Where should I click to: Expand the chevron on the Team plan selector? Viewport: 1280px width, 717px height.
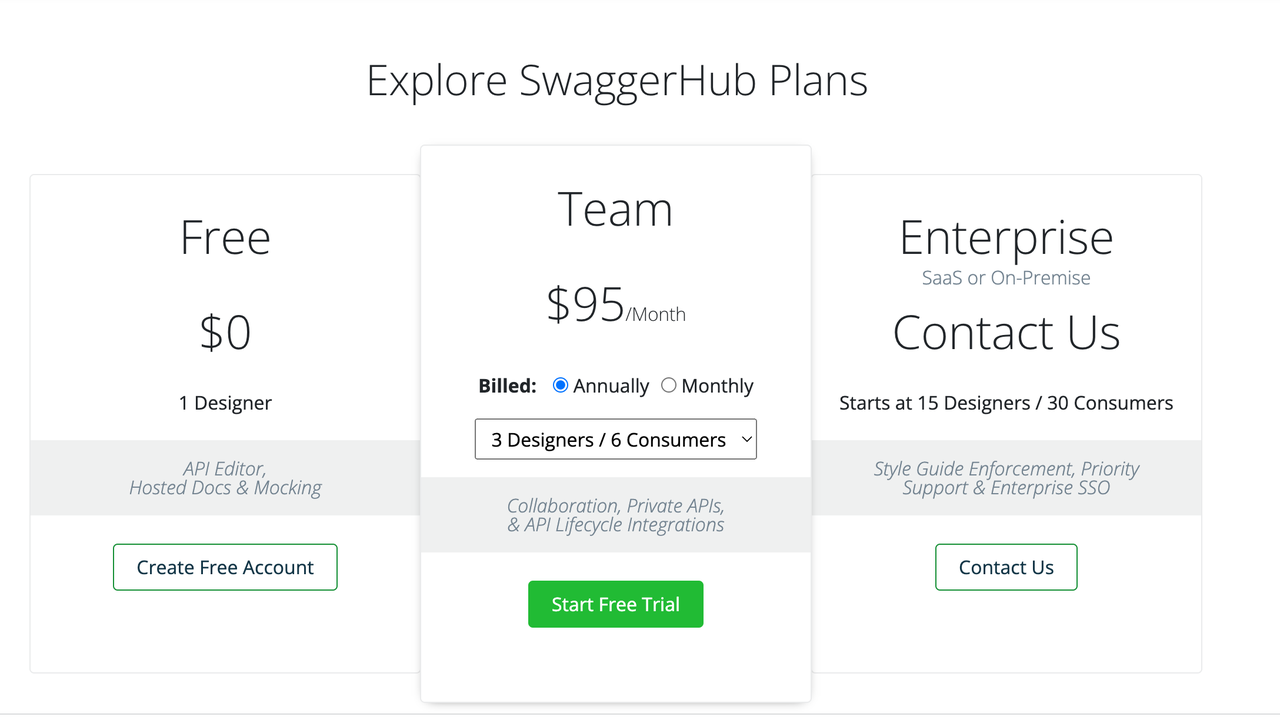pyautogui.click(x=746, y=439)
